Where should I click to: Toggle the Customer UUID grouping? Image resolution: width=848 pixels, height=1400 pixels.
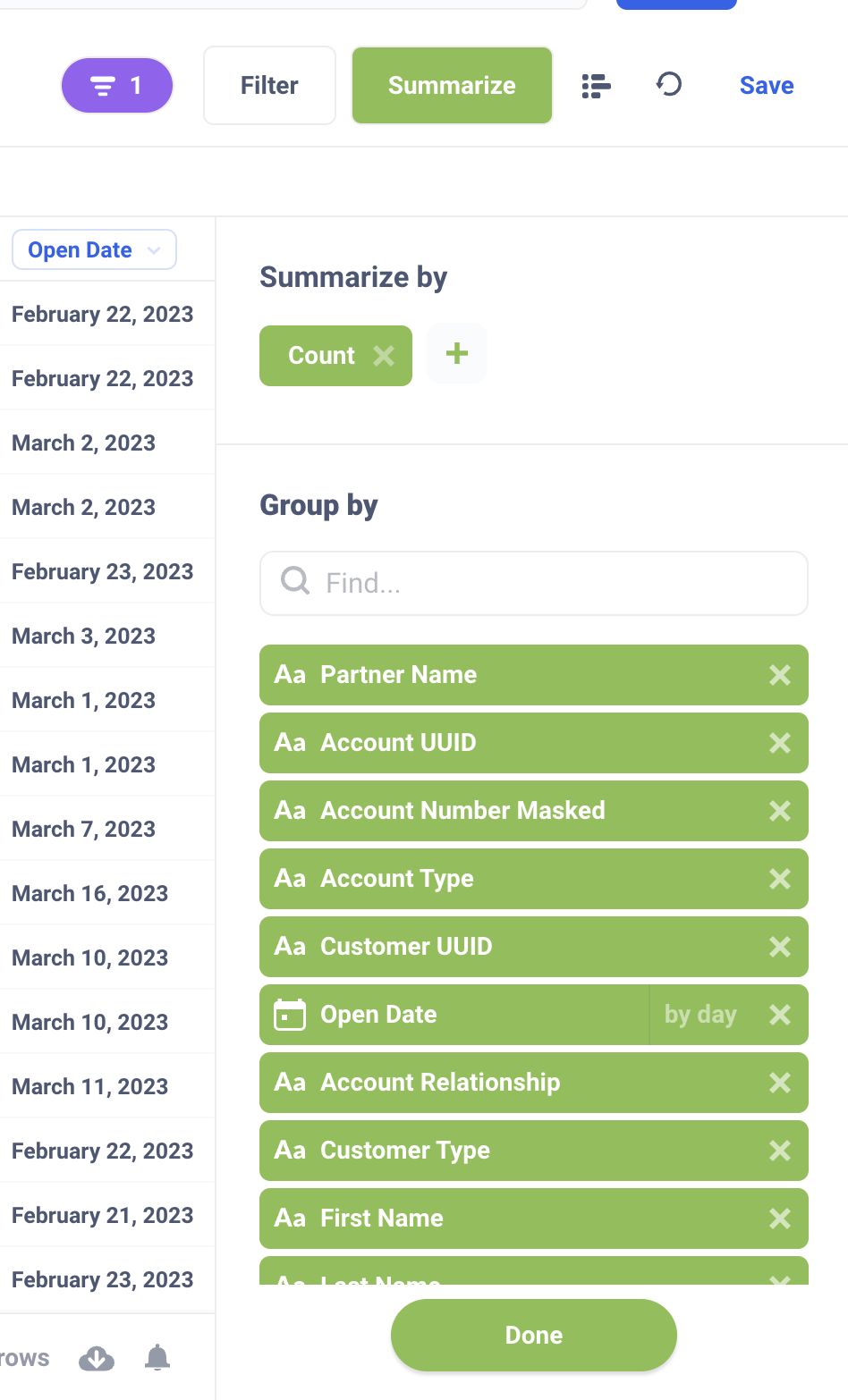pos(501,947)
